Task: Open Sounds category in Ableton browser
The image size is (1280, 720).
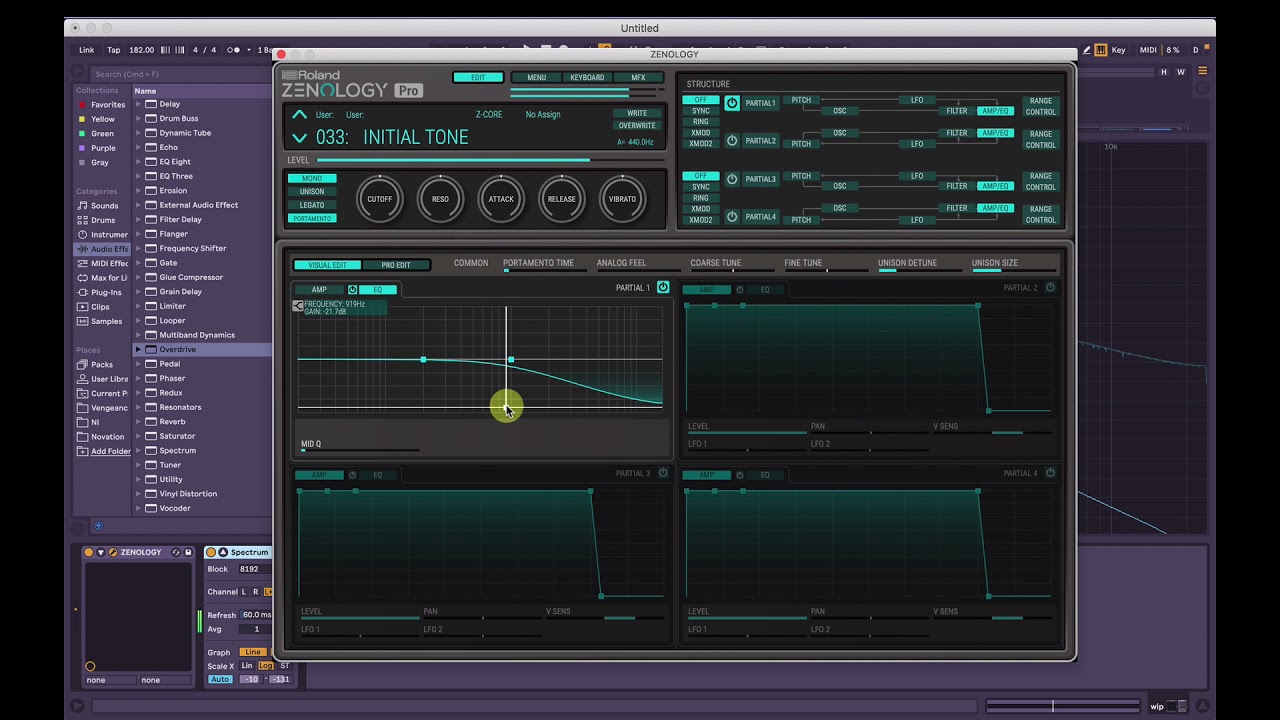Action: tap(103, 205)
